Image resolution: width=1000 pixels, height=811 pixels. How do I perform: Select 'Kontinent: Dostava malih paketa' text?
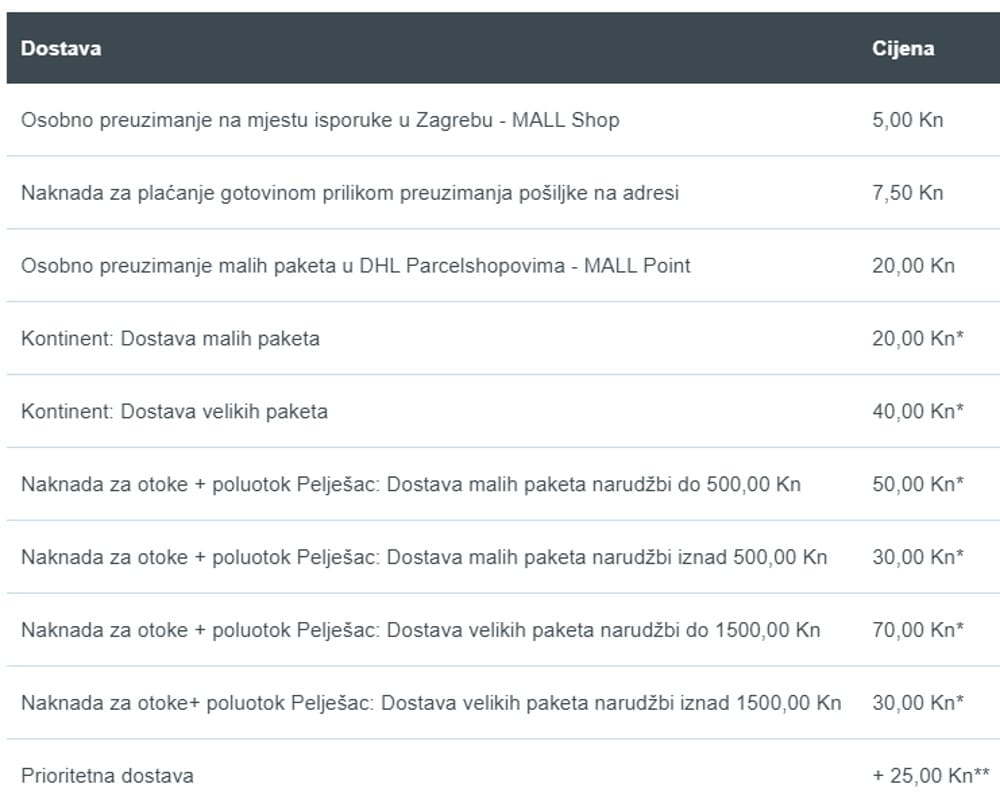[170, 338]
